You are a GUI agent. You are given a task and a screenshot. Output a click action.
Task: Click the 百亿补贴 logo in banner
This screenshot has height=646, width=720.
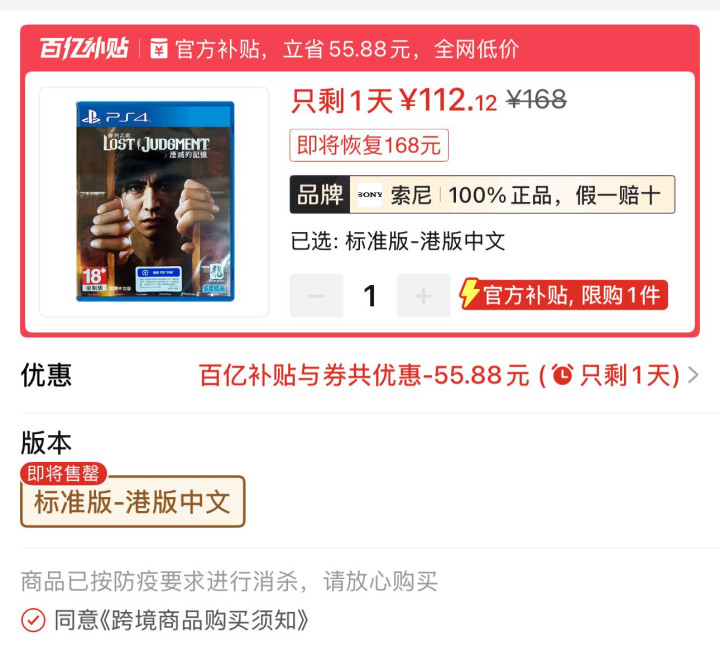84,48
